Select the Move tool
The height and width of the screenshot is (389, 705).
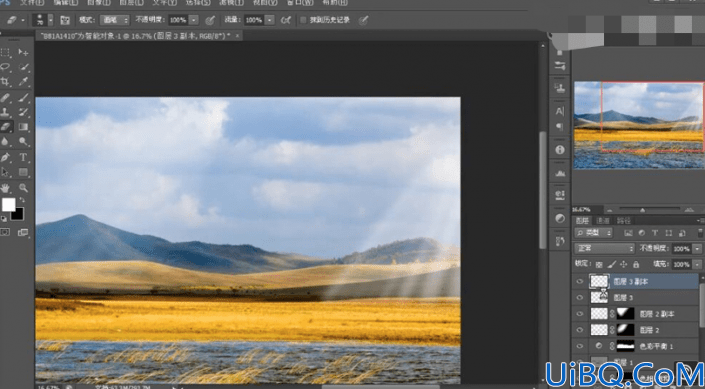(x=23, y=53)
